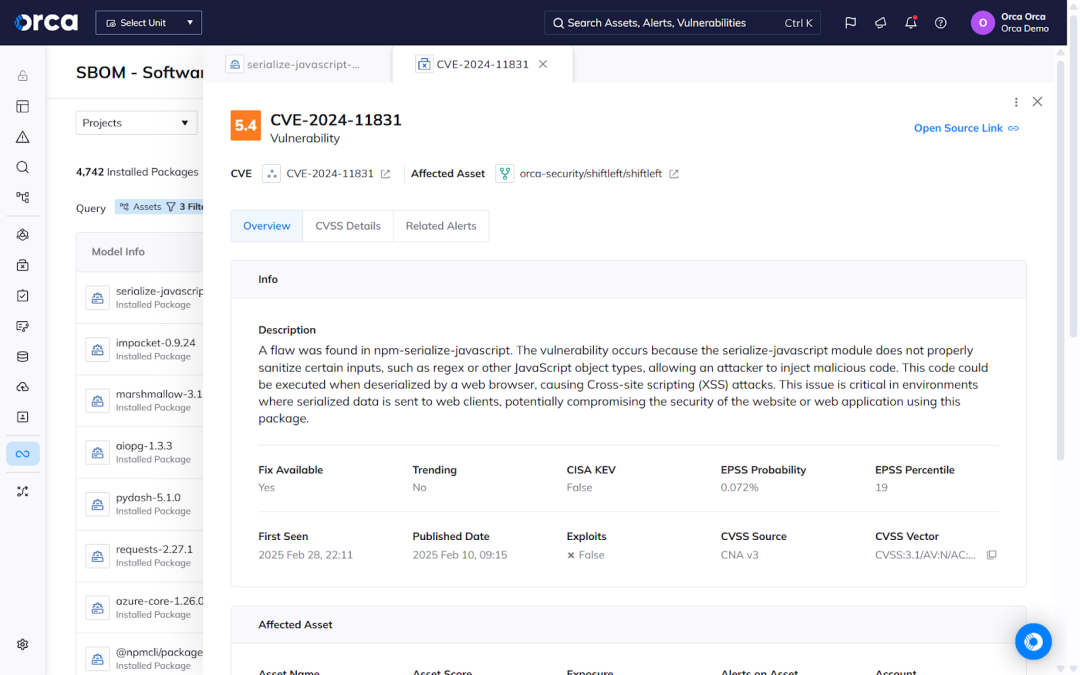Click the lock icon in left sidebar

pyautogui.click(x=23, y=76)
